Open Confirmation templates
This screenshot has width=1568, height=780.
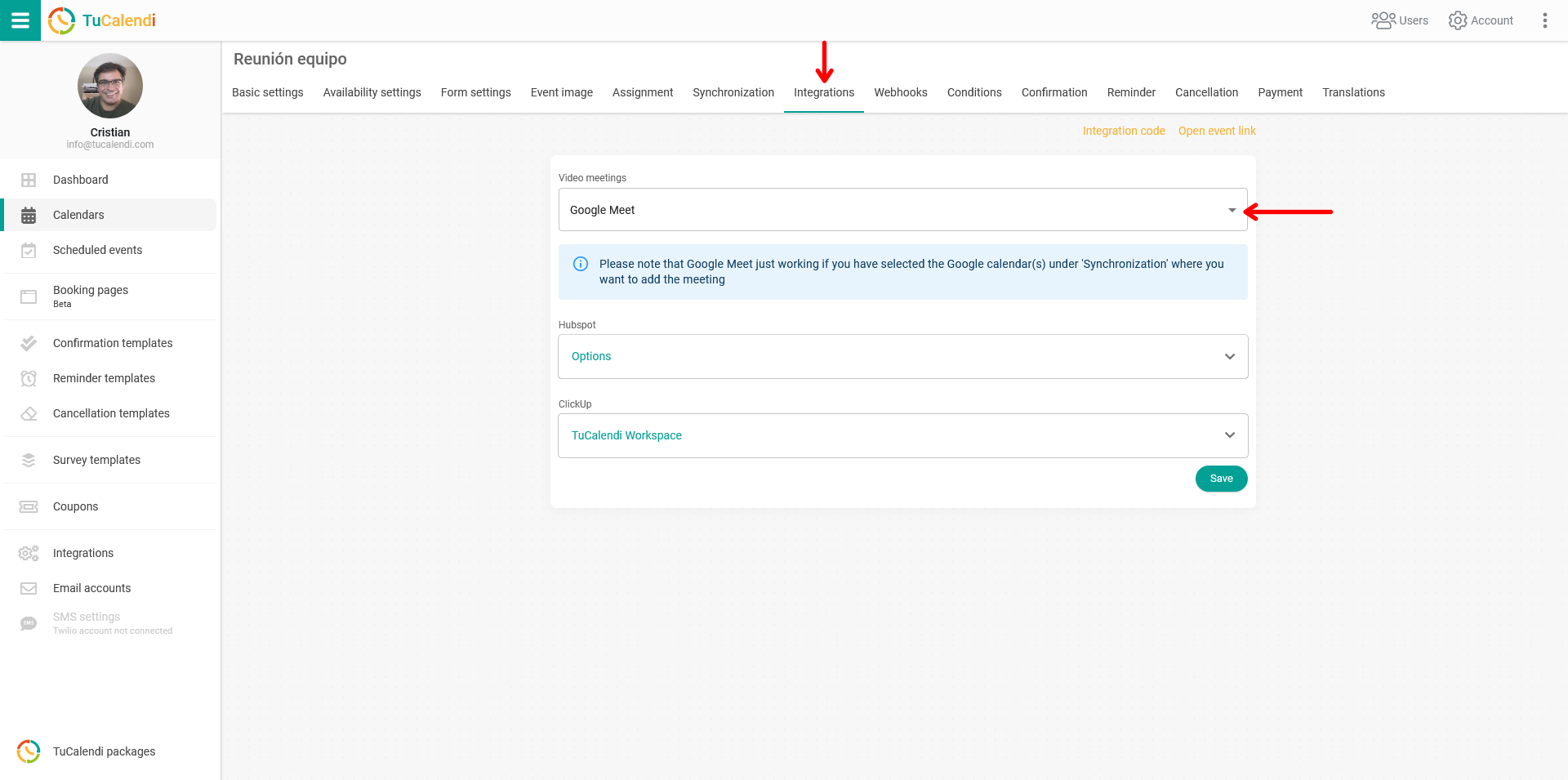point(113,343)
